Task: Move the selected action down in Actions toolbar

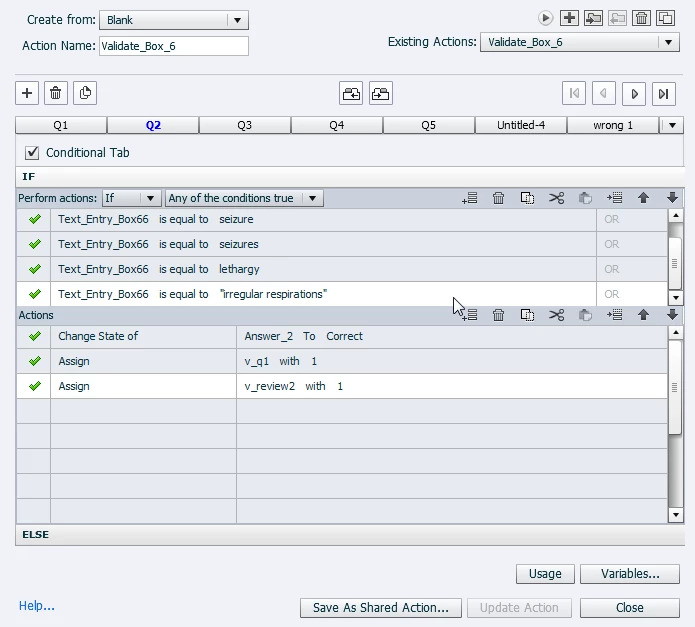Action: coord(672,315)
